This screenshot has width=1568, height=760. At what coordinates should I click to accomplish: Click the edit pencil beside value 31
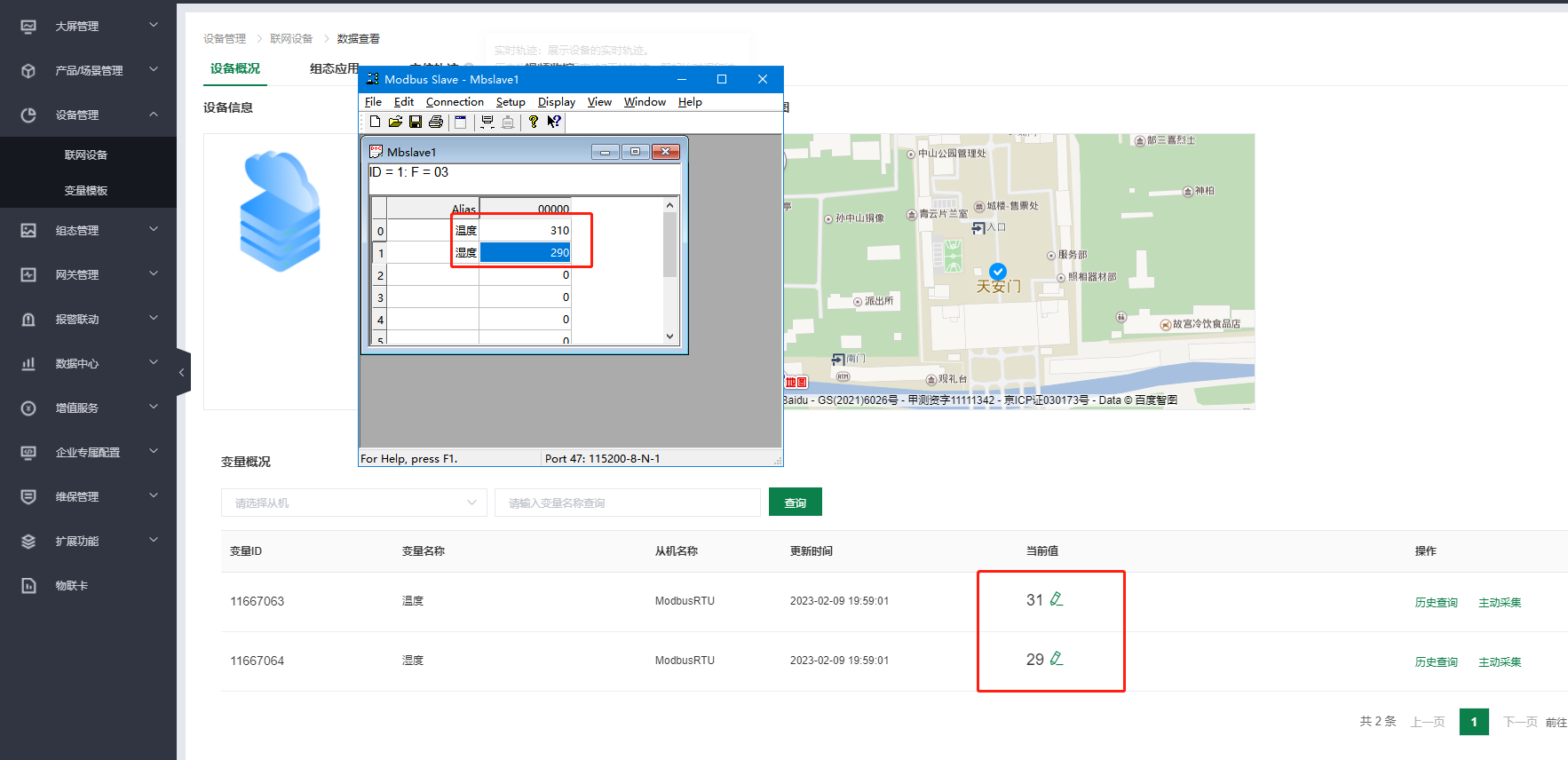[1057, 599]
